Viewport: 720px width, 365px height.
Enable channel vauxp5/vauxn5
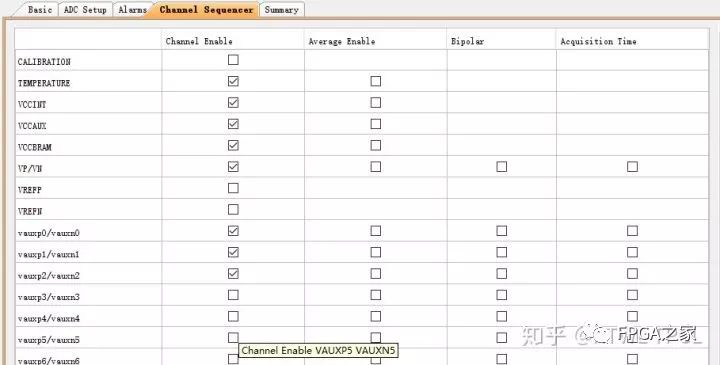point(233,338)
